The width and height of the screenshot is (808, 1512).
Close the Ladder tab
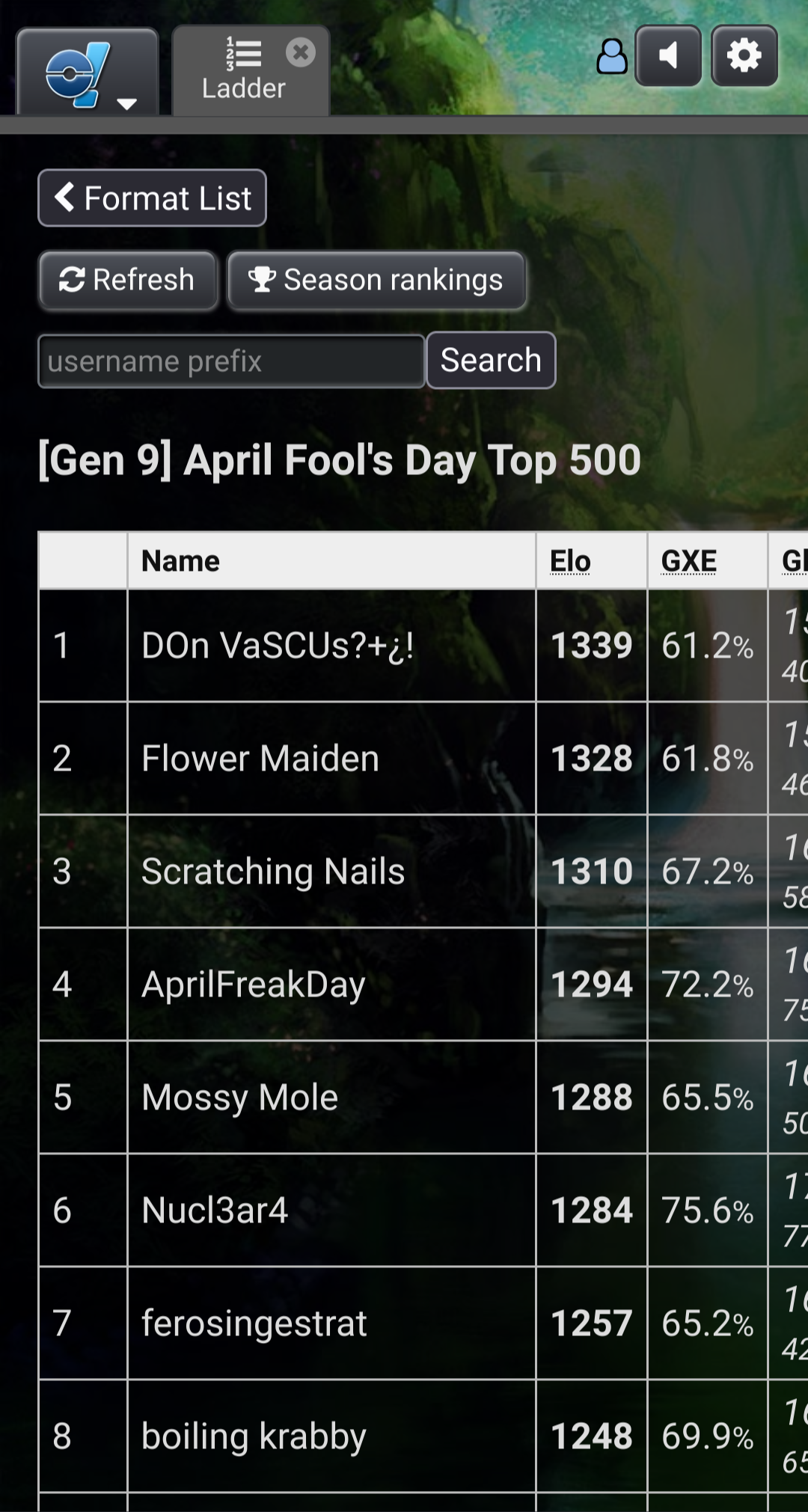301,52
